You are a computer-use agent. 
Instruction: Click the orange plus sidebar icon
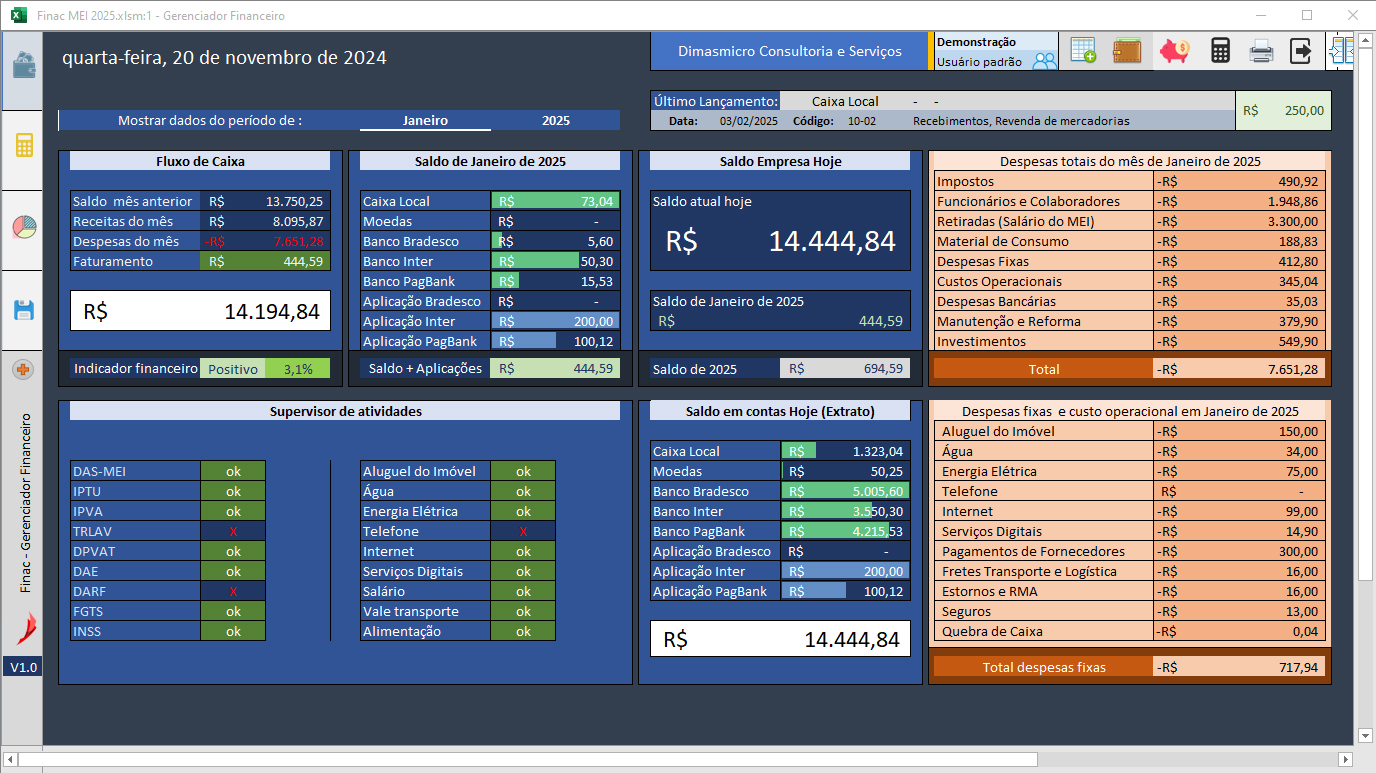[23, 370]
